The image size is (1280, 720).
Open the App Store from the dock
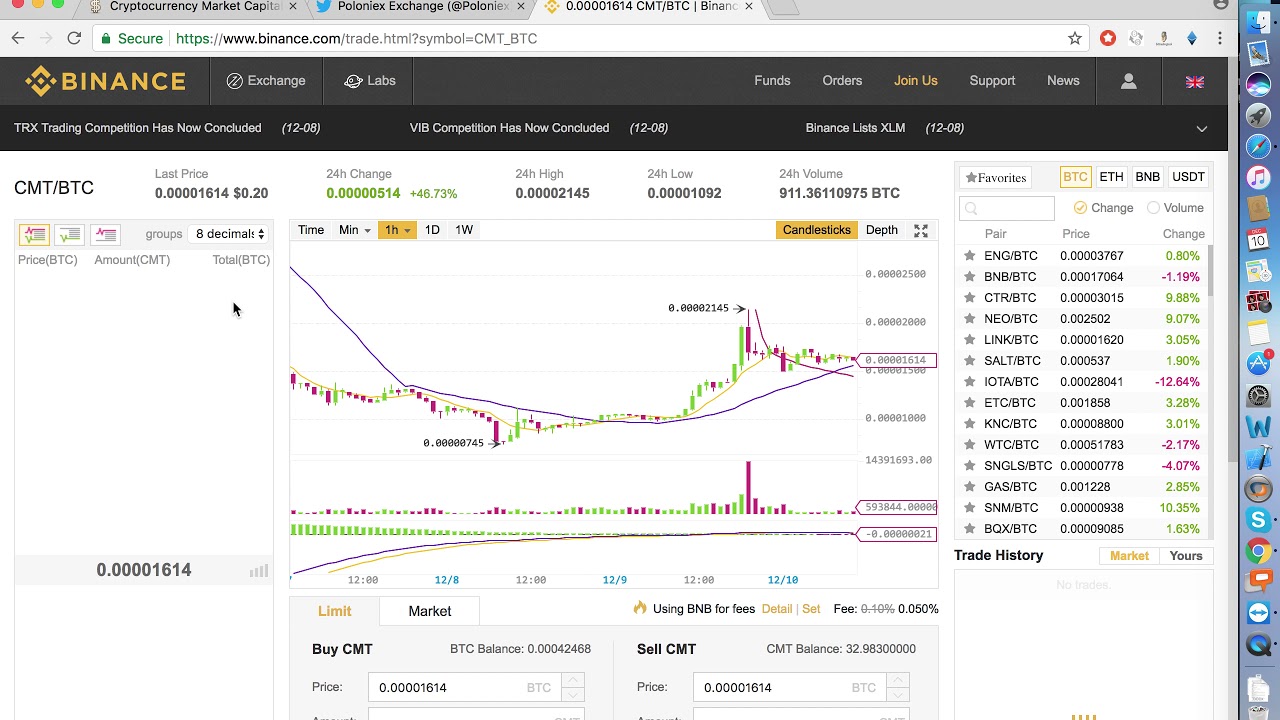click(1259, 364)
